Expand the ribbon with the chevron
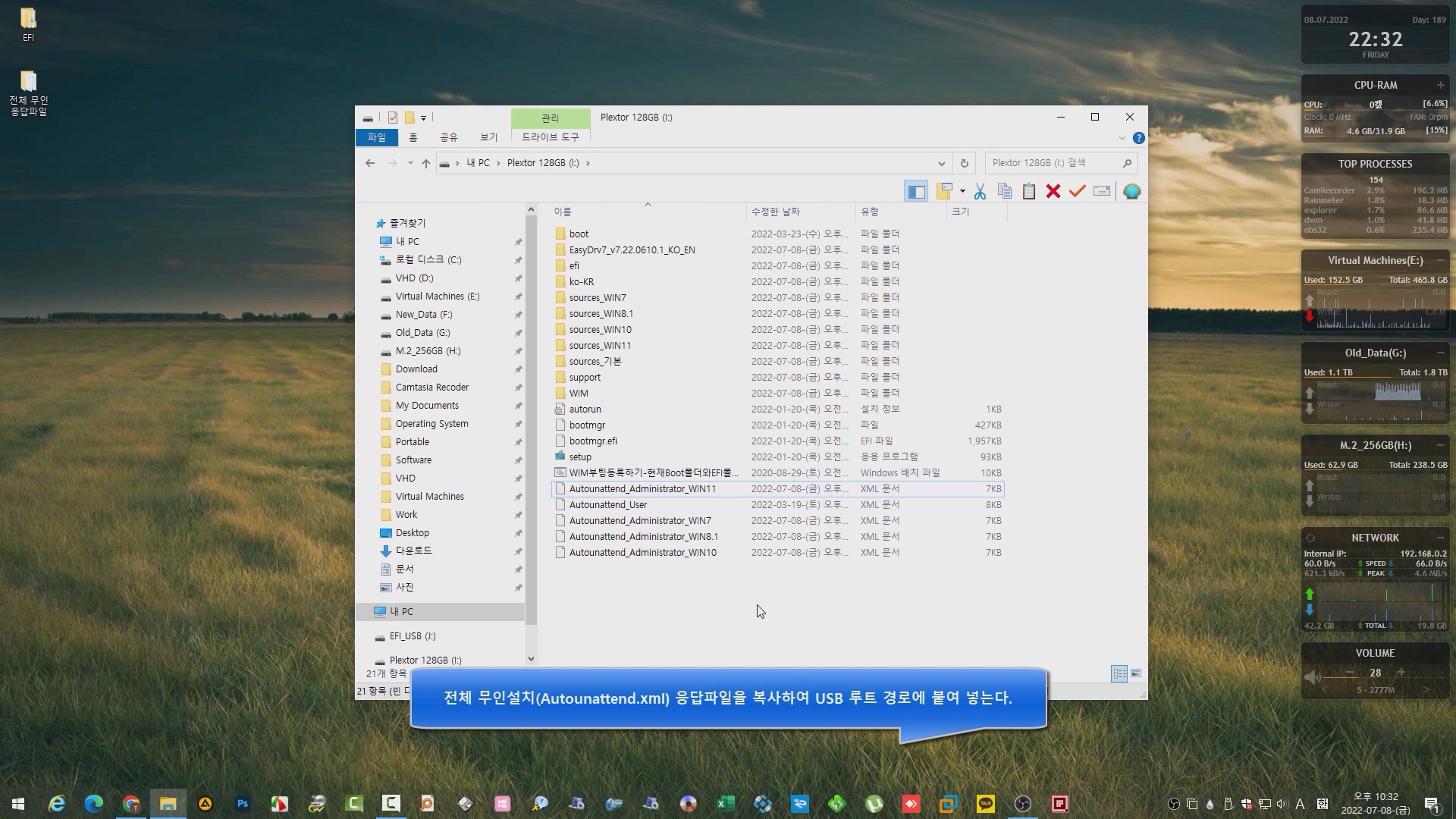This screenshot has height=819, width=1456. click(1122, 138)
